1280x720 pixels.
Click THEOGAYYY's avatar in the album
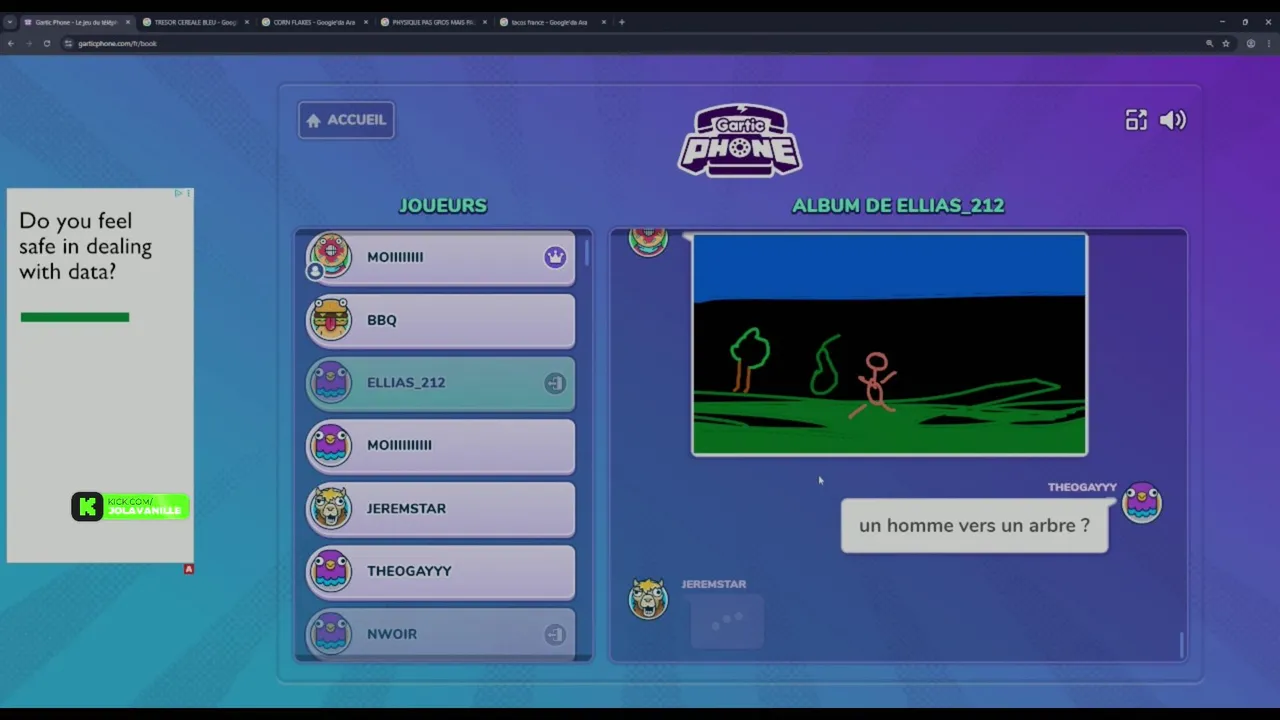[1142, 502]
